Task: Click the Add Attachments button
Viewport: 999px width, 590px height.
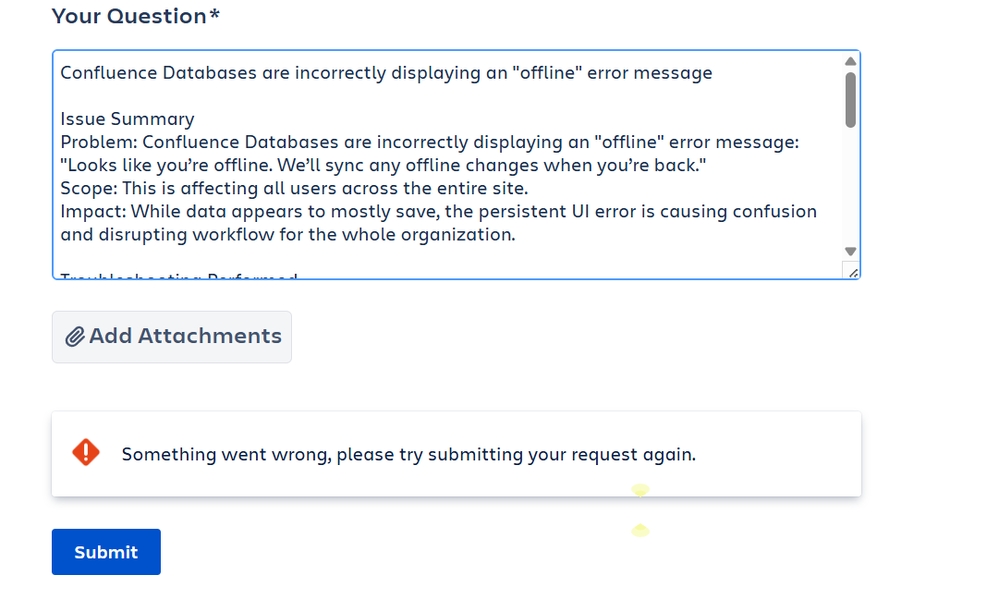Action: point(171,336)
